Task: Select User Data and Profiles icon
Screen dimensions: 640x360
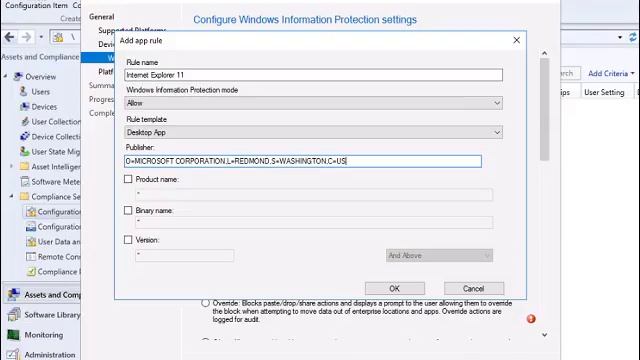Action: [x=31, y=242]
